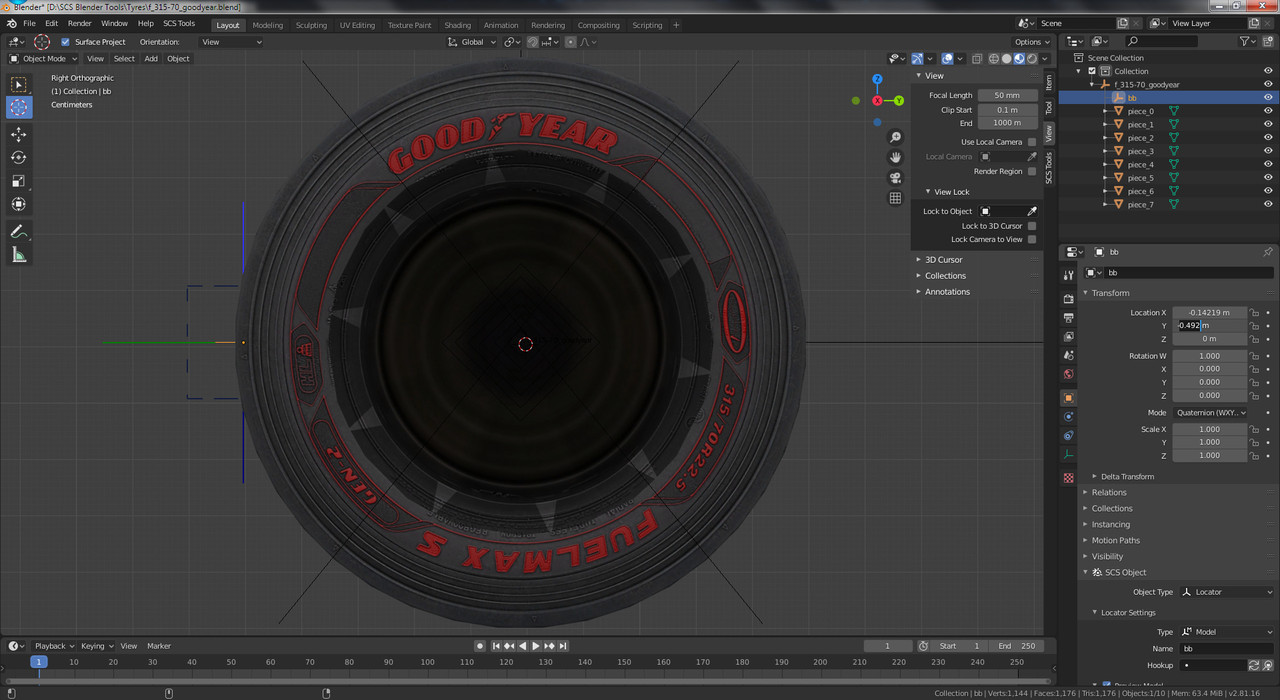The width and height of the screenshot is (1280, 700).
Task: Click the pan view hand icon
Action: pyautogui.click(x=895, y=157)
